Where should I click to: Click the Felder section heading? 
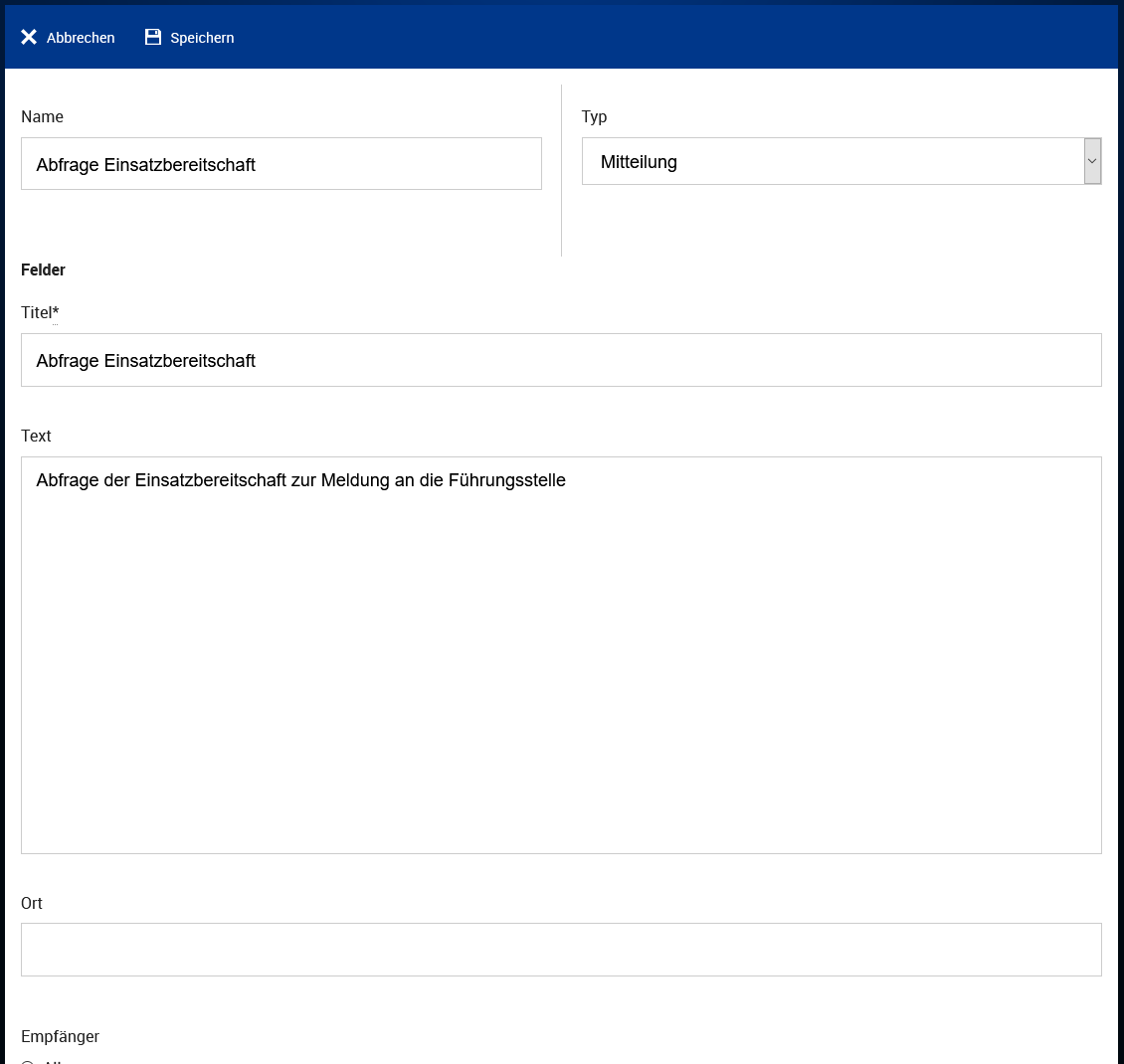[43, 270]
